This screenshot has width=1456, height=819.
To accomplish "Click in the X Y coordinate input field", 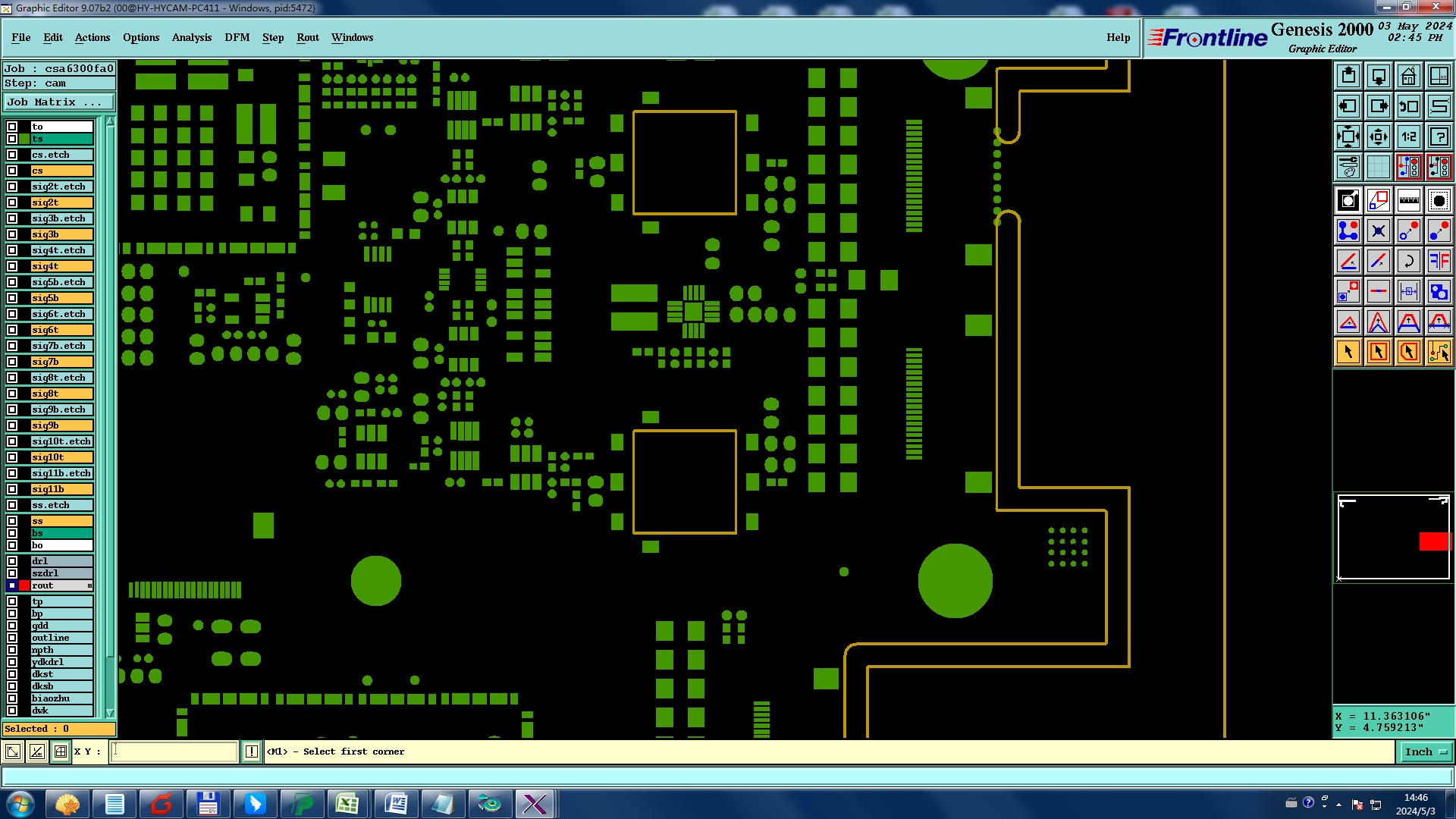I will [x=174, y=752].
